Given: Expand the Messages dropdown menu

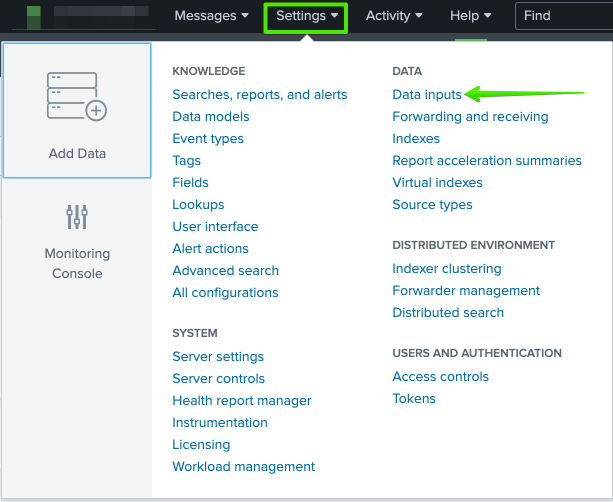Looking at the screenshot, I should coord(211,16).
